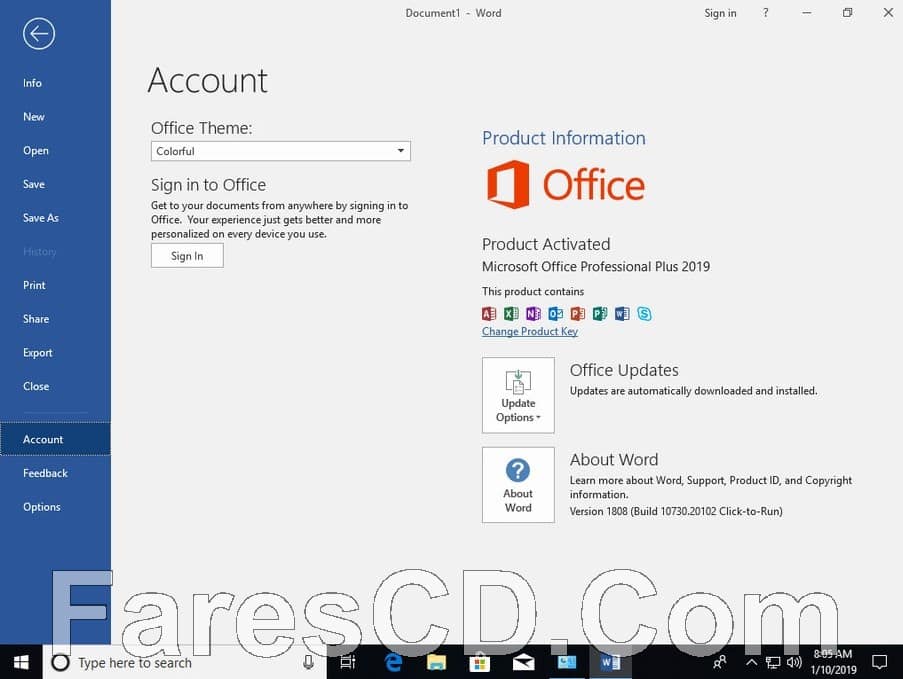Screen dimensions: 903x679
Task: Click Close in the sidebar menu
Action: point(36,386)
